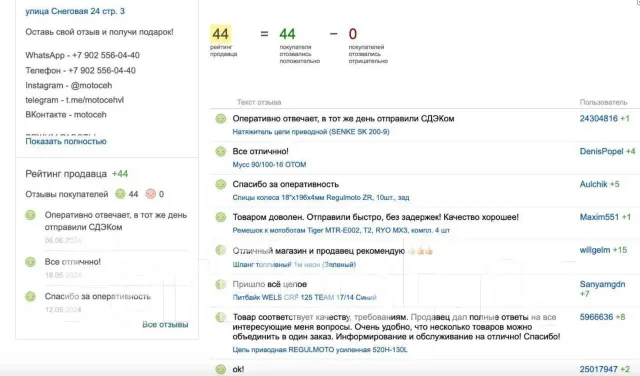Click the Instagram - @motoceh line
The height and width of the screenshot is (376, 640).
click(69, 85)
